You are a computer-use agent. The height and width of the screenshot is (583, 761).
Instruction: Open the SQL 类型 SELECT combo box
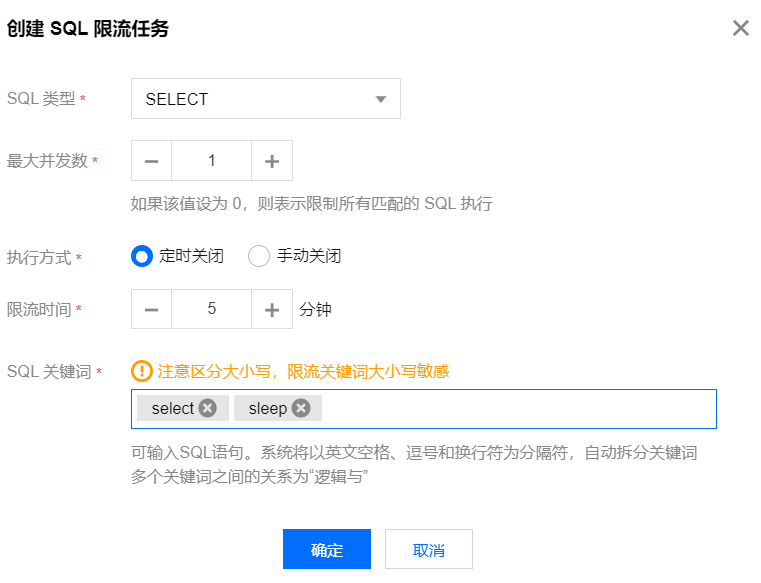255,99
